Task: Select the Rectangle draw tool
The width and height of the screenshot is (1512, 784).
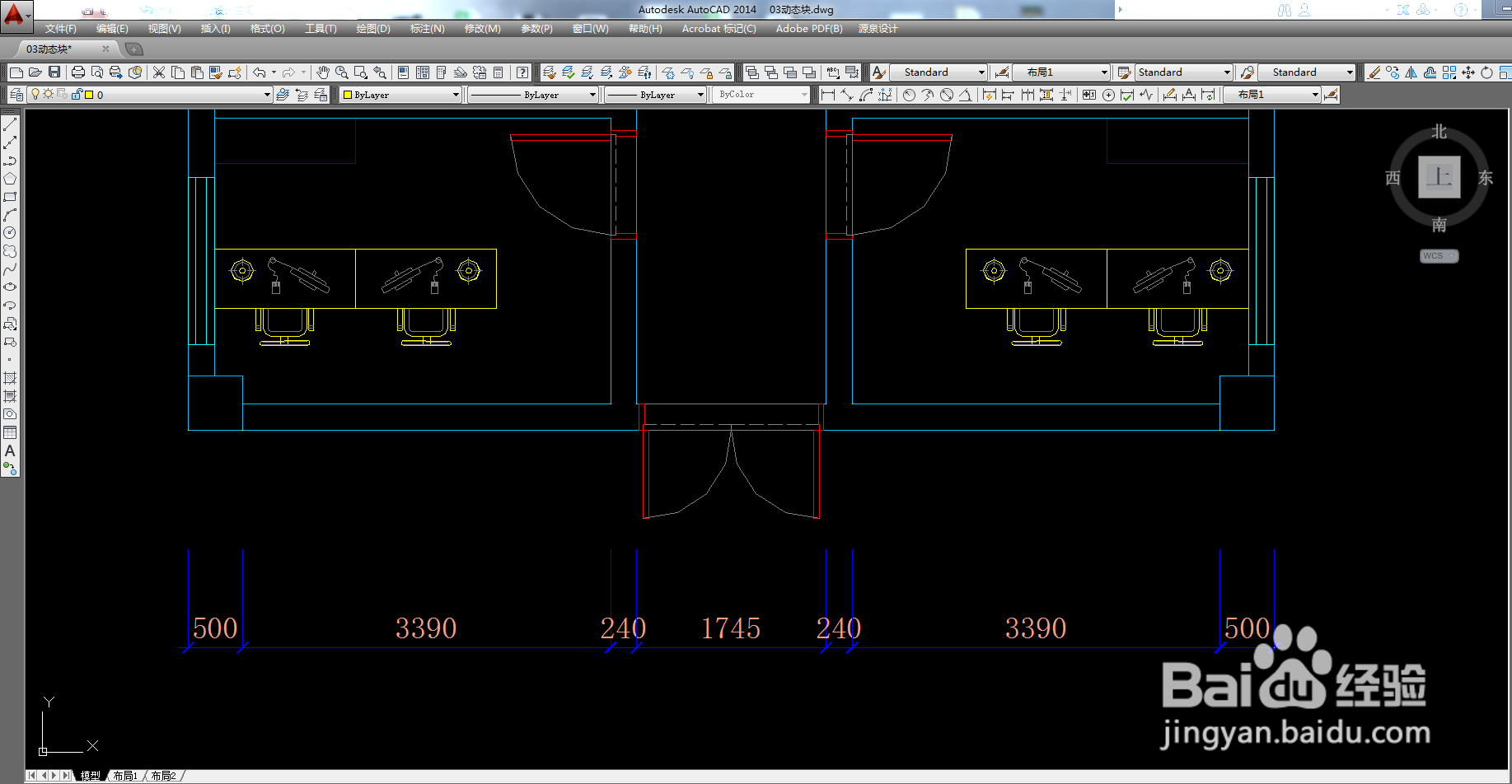Action: click(10, 197)
